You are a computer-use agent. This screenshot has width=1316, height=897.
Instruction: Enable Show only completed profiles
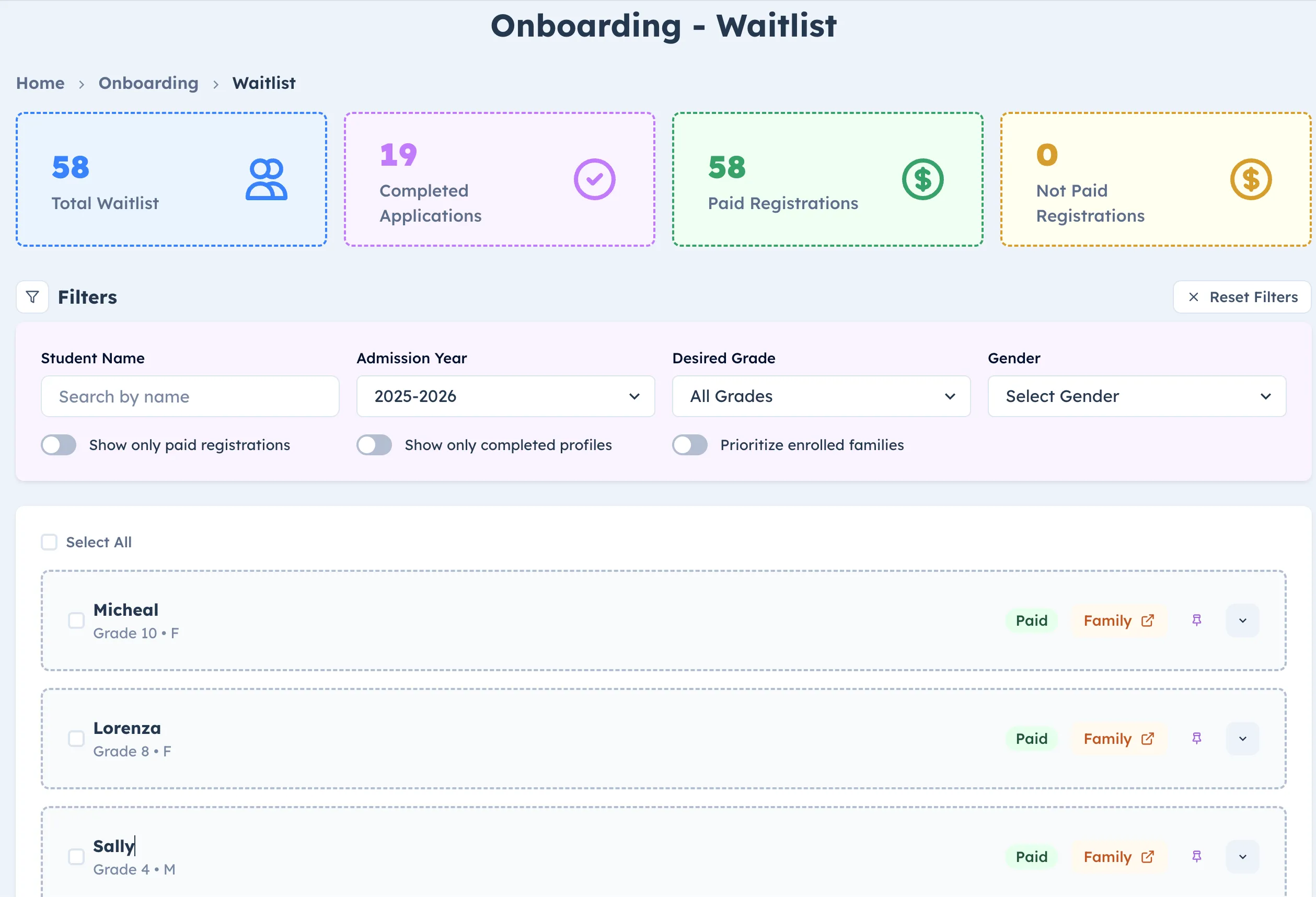[x=374, y=445]
